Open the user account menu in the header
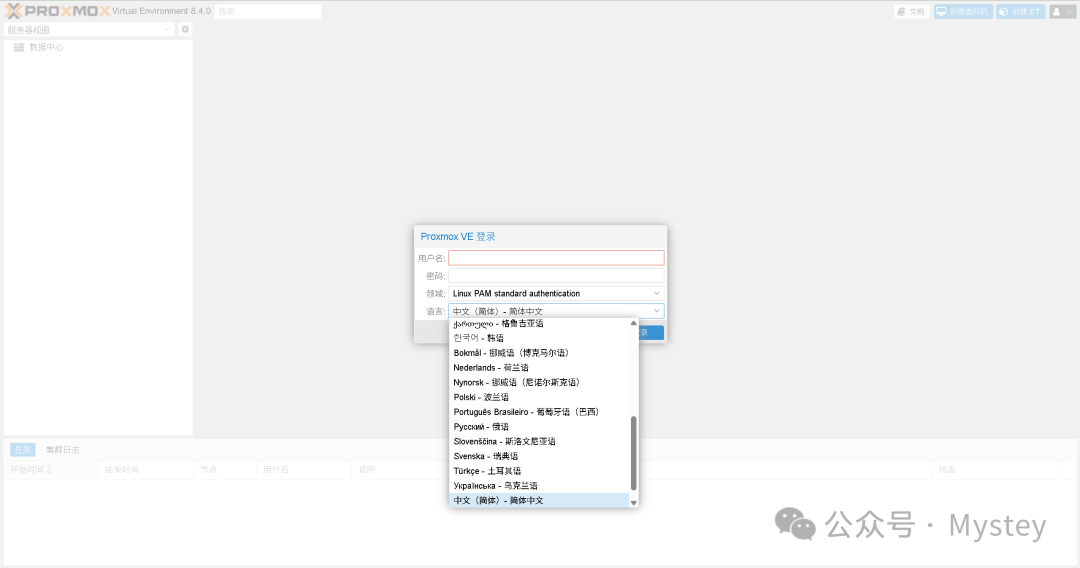Screen dimensions: 1080x568 (x=1062, y=12)
